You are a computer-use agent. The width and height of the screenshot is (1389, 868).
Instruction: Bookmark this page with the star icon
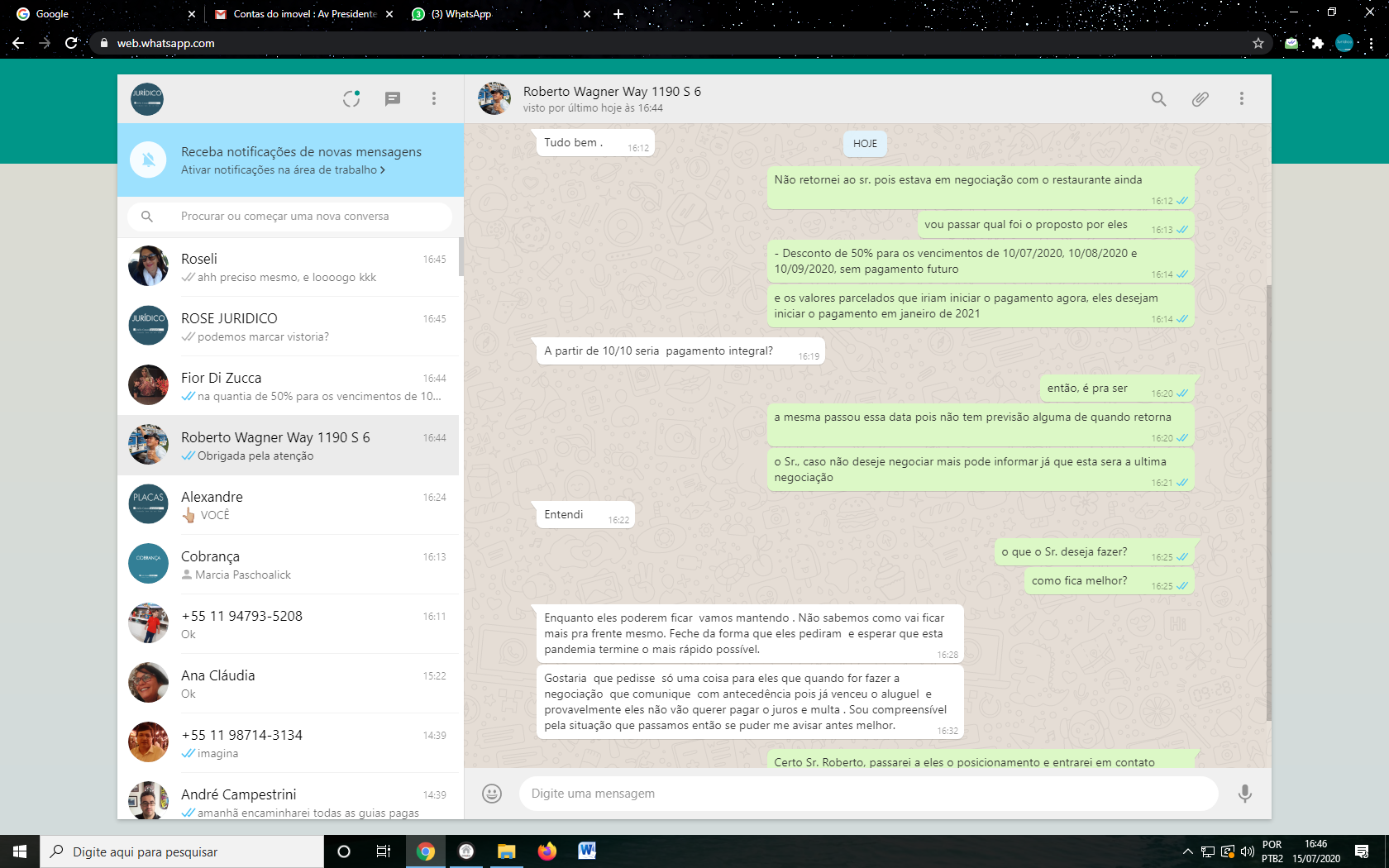pos(1258,43)
